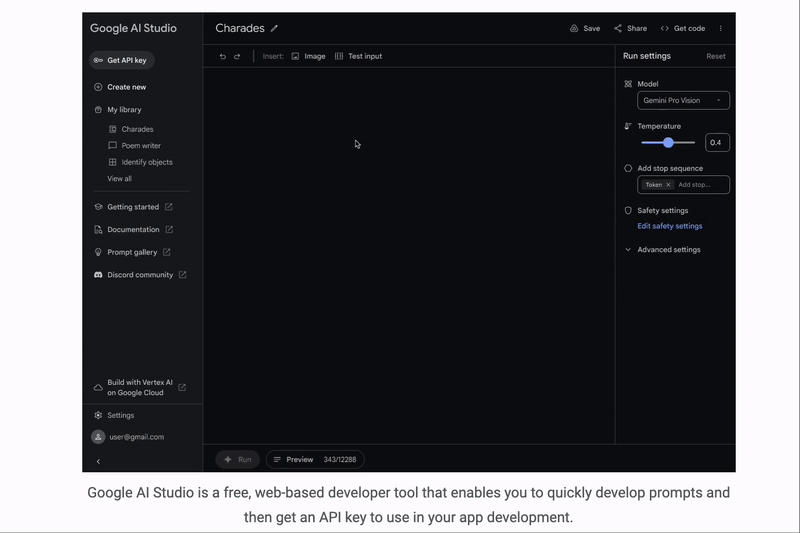Click View all under My library
800x533 pixels.
(119, 179)
